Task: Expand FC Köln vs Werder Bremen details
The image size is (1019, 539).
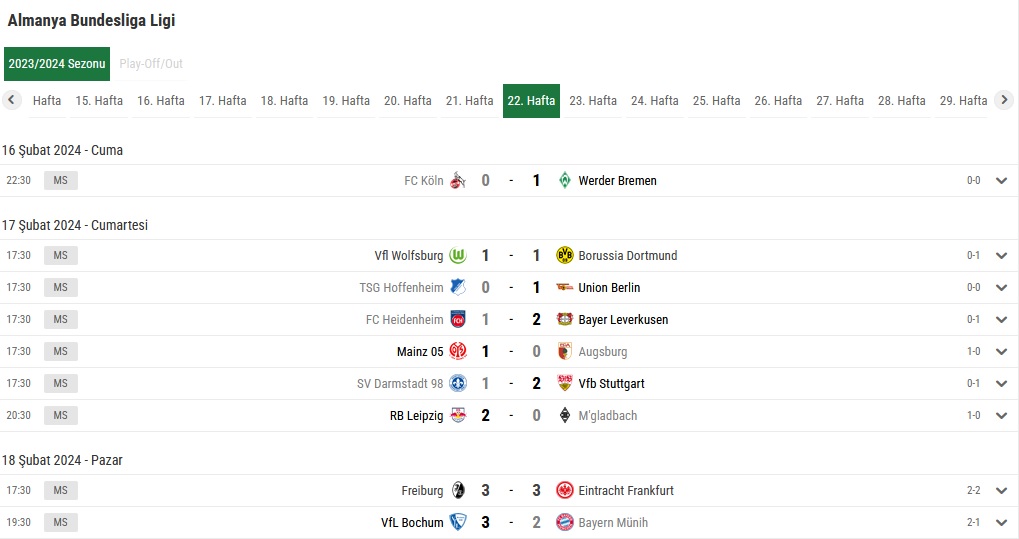Action: pyautogui.click(x=1001, y=181)
